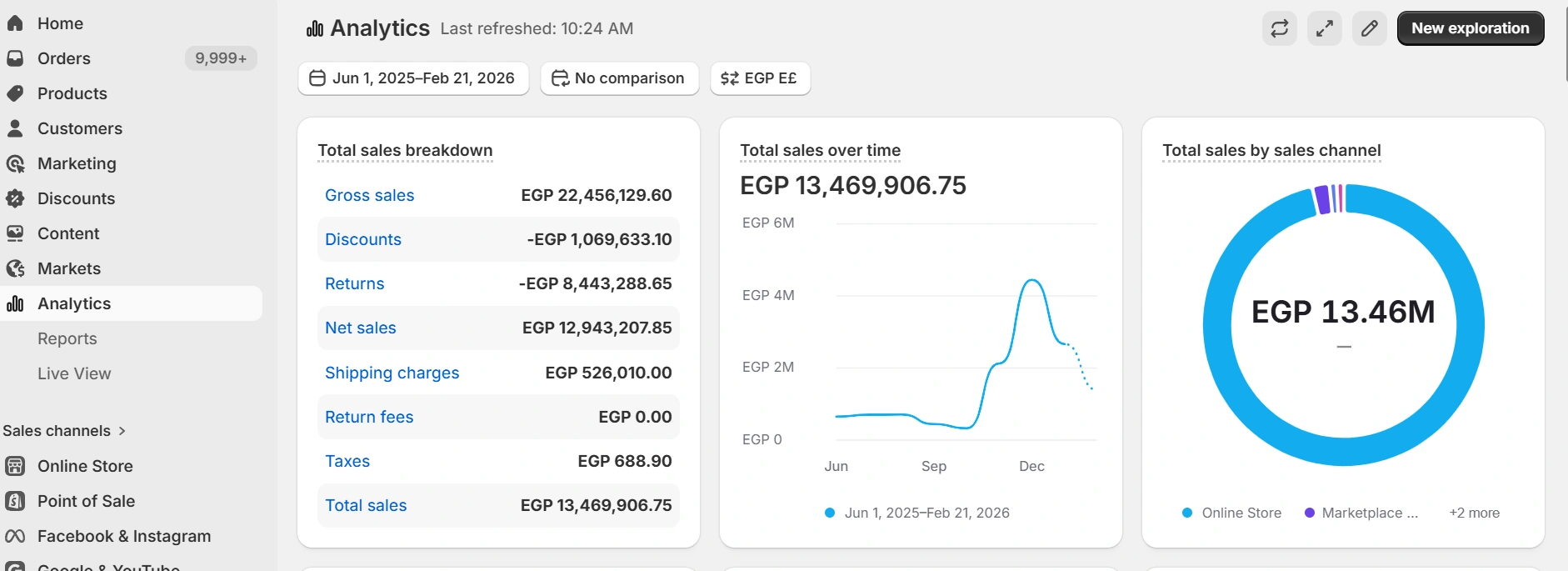Click the New exploration button
This screenshot has width=1568, height=571.
pyautogui.click(x=1471, y=28)
